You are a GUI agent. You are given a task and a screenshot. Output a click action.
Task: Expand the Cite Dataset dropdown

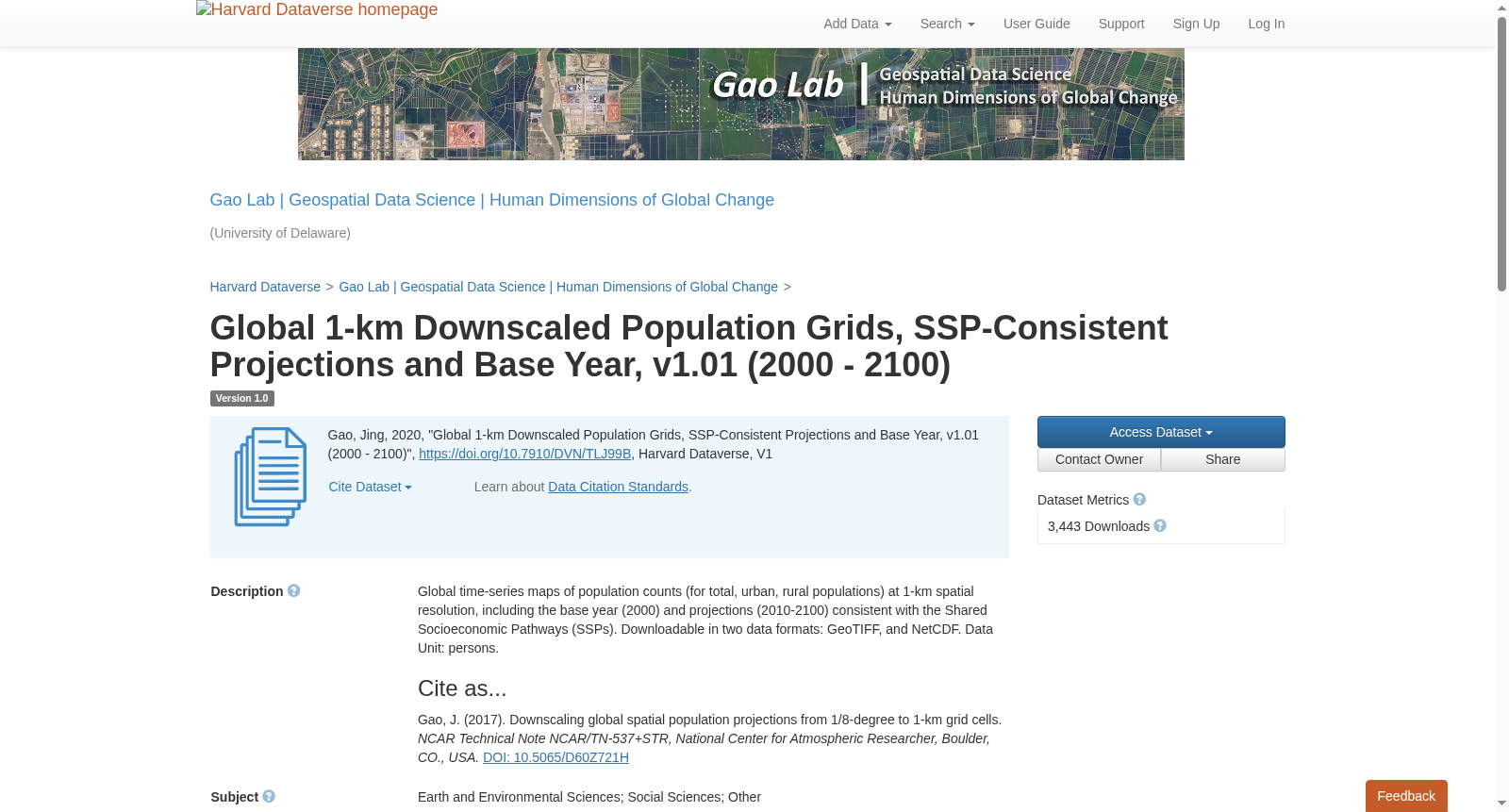click(370, 487)
